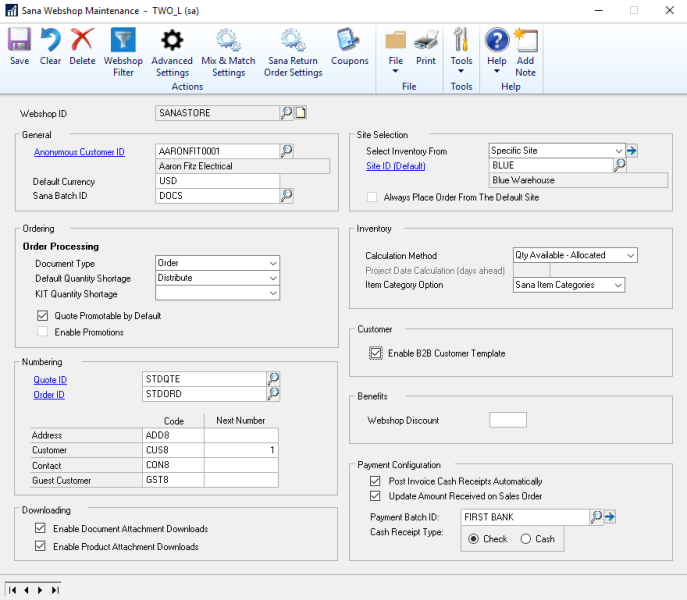Screen dimensions: 687x600
Task: Click the Webshop Discount input field
Action: (507, 420)
